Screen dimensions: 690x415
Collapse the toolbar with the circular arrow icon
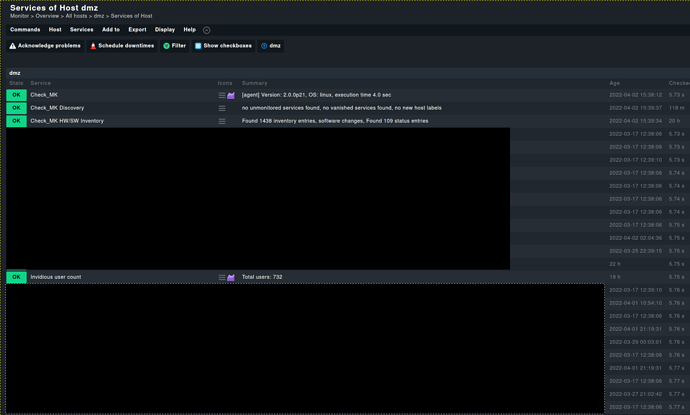[206, 30]
